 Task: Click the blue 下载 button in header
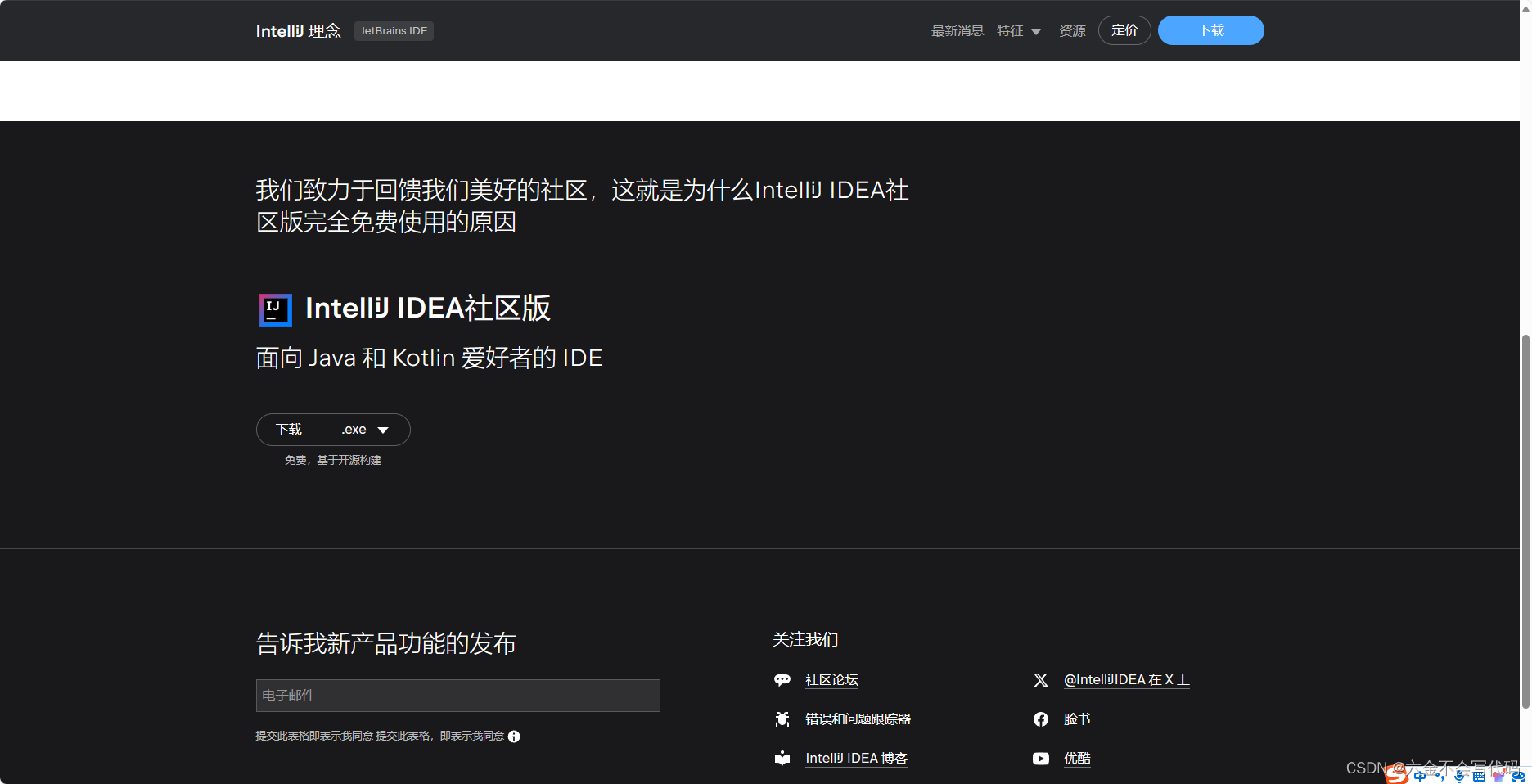[1211, 30]
